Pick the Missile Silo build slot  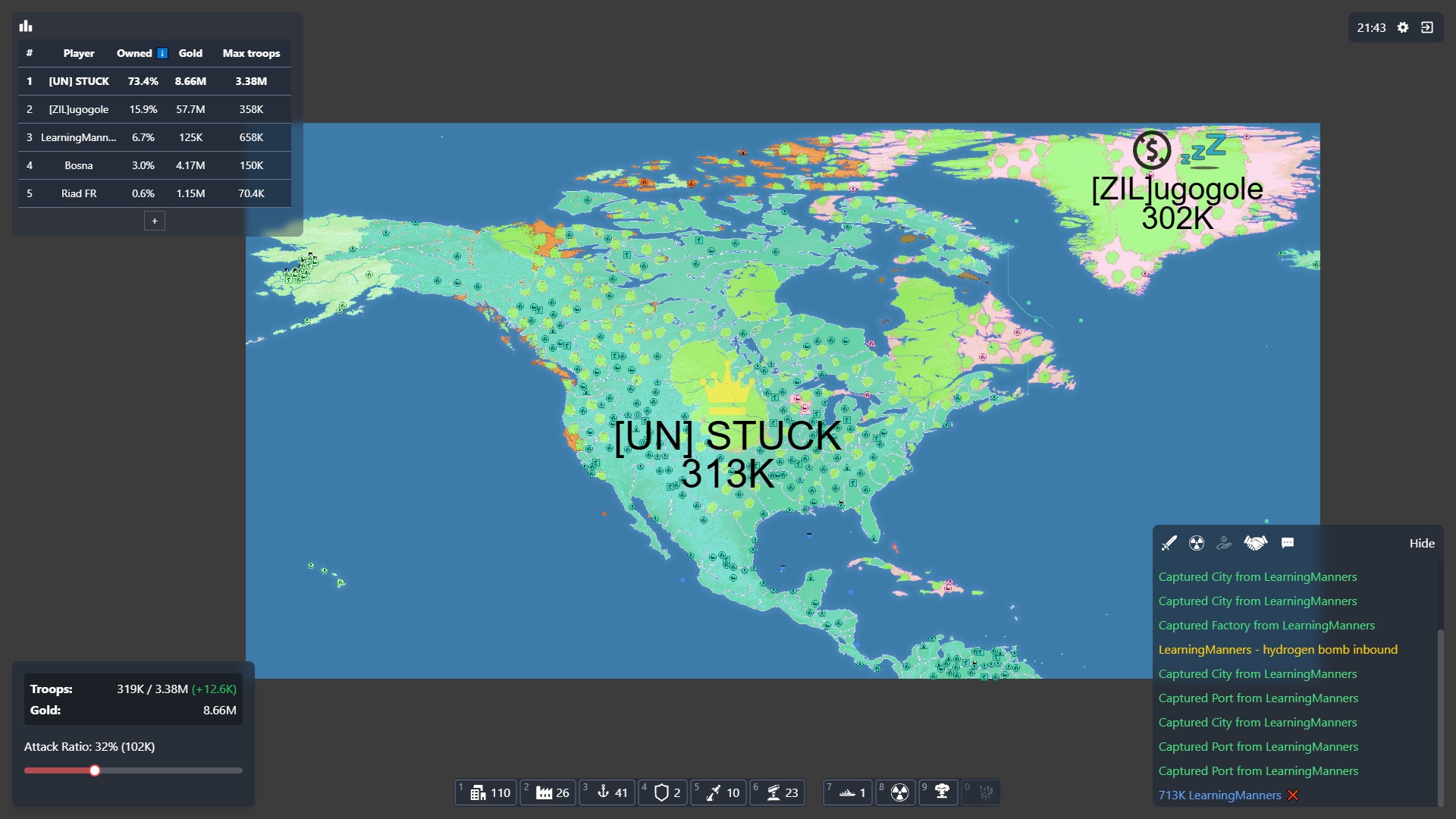click(720, 792)
